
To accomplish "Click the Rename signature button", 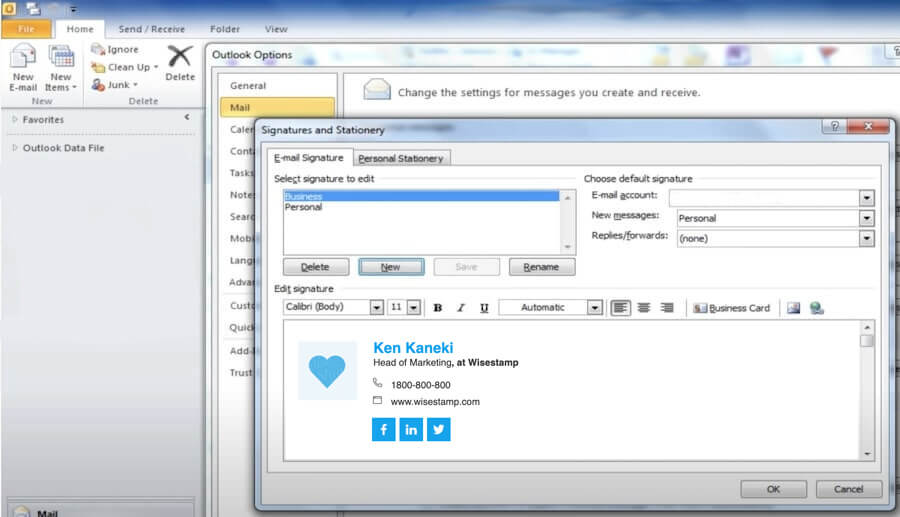I will (541, 267).
